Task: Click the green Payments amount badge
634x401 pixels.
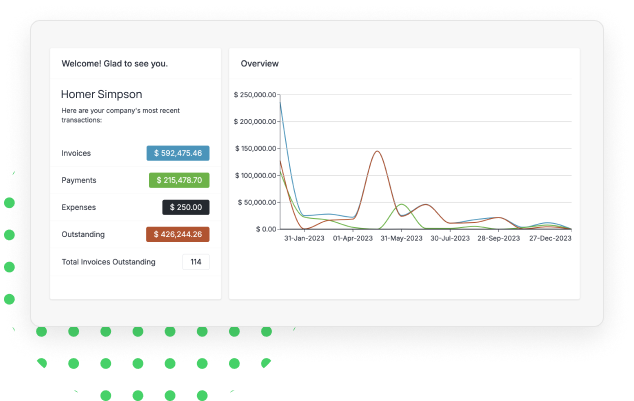Action: point(178,180)
